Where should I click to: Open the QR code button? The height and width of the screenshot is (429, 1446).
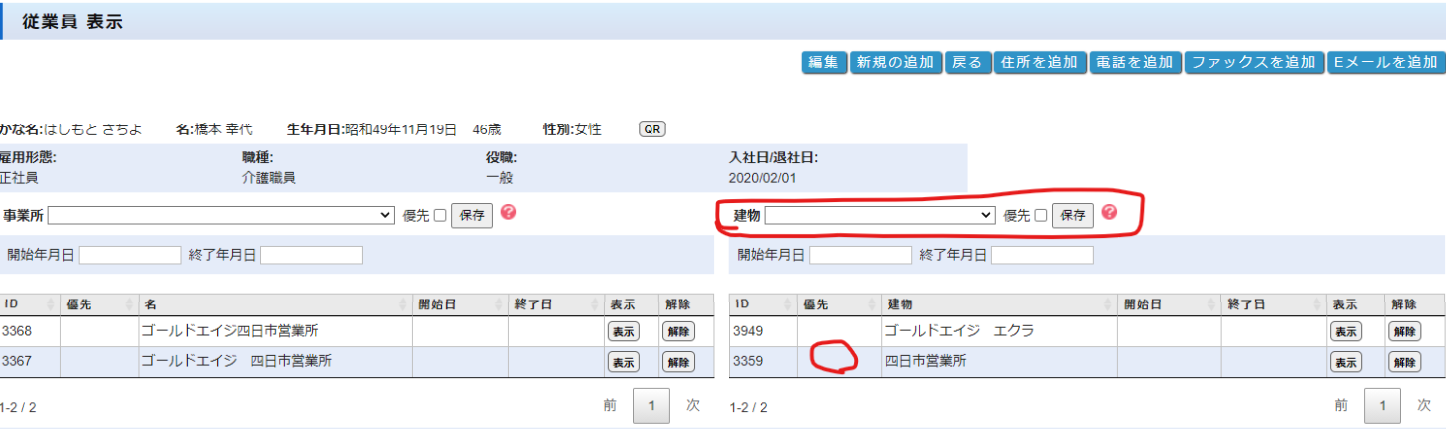(652, 129)
